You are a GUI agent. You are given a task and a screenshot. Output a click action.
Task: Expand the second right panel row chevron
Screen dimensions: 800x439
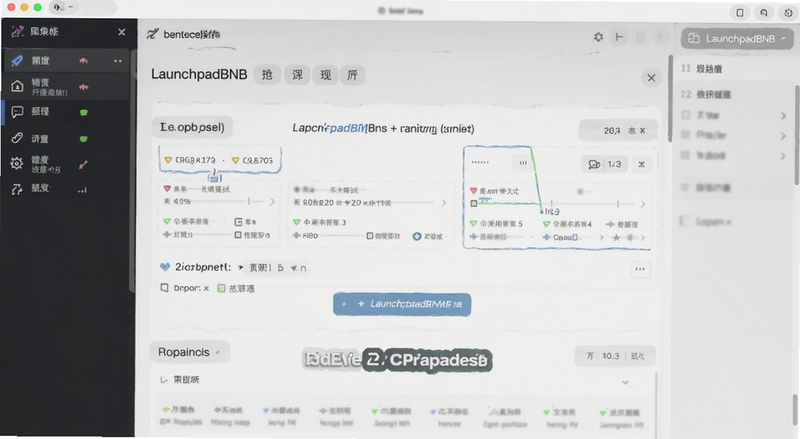tap(783, 136)
